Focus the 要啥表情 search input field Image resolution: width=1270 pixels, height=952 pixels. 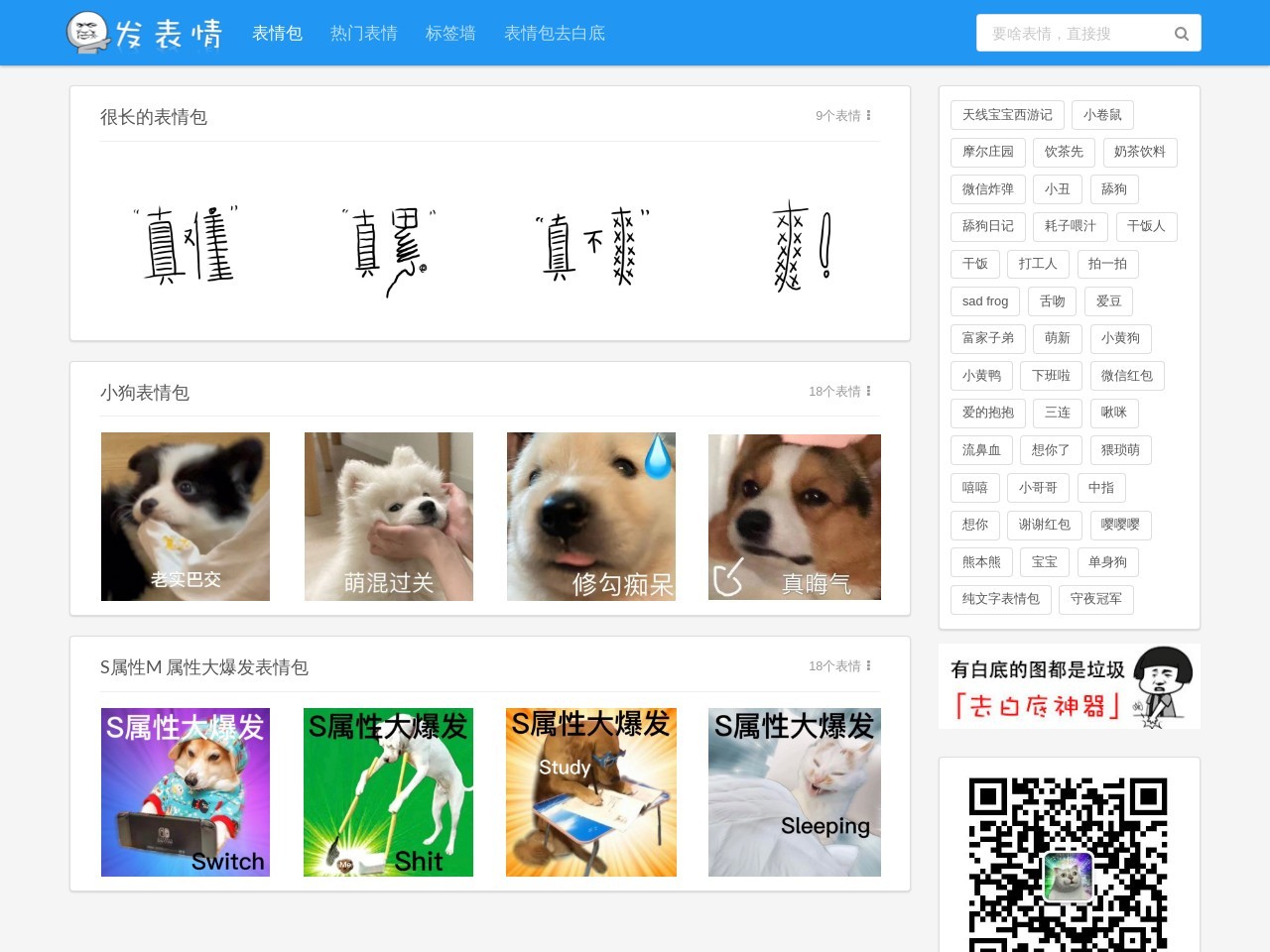tap(1072, 34)
